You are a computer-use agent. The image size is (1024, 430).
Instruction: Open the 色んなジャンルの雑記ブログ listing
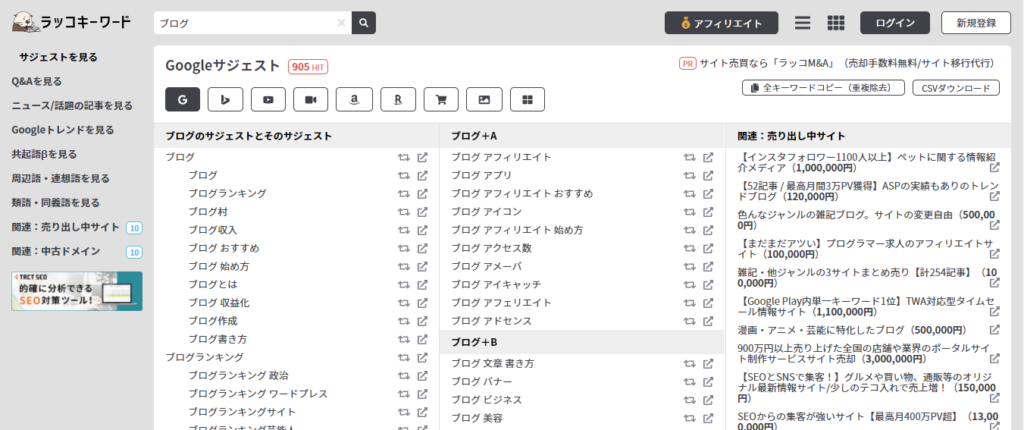866,220
